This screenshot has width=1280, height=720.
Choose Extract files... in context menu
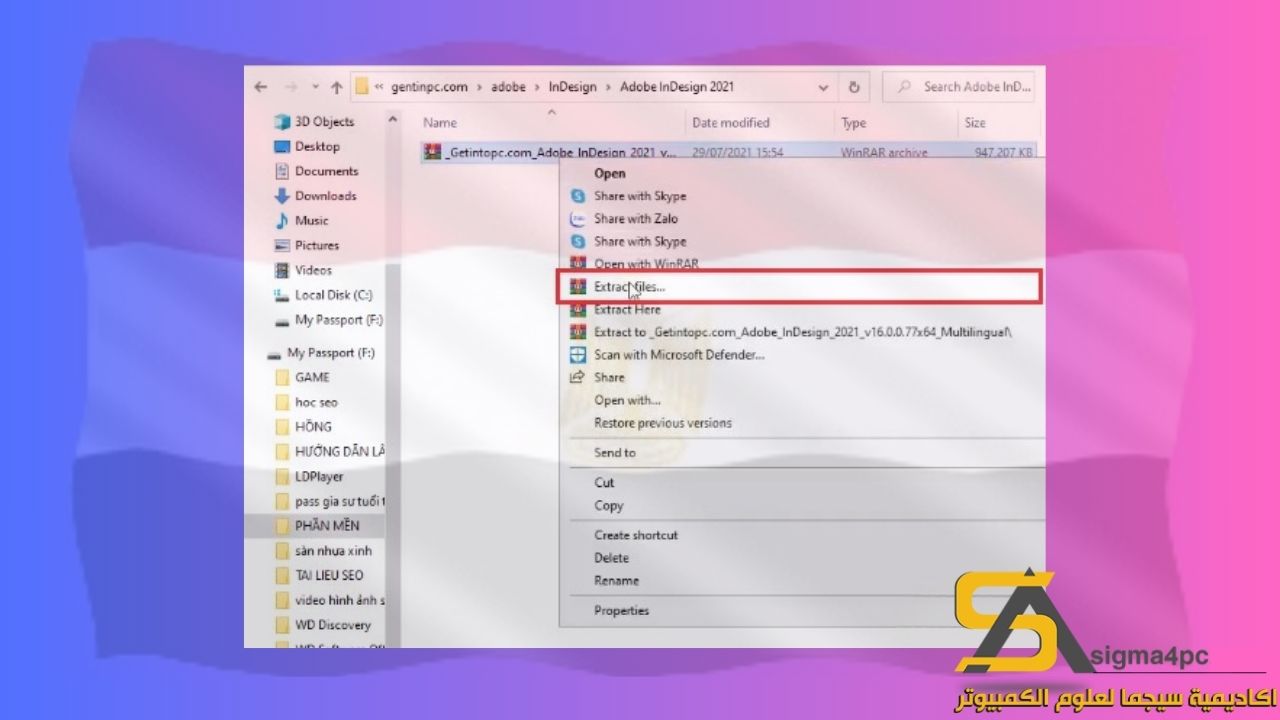pyautogui.click(x=800, y=287)
